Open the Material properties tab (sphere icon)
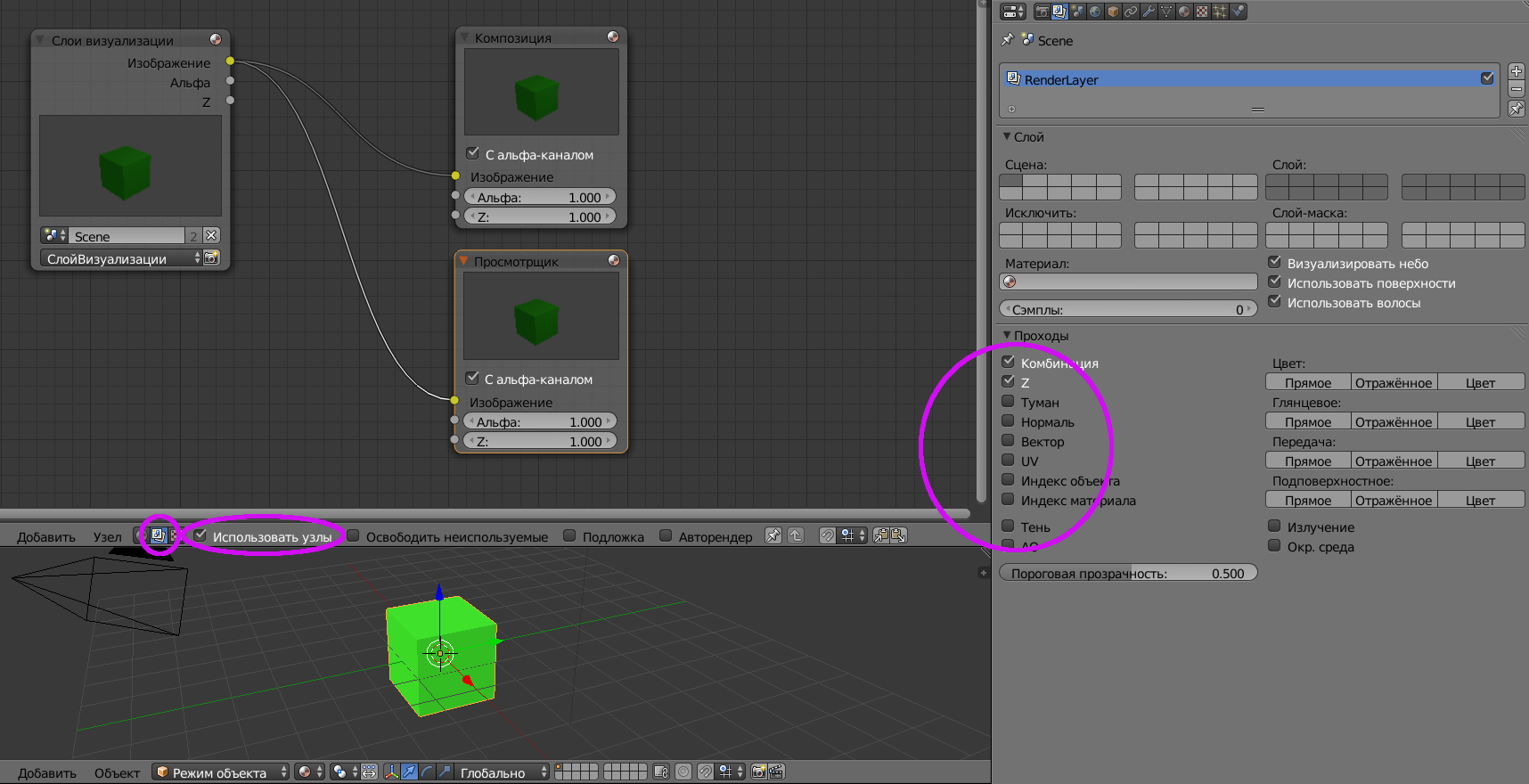Viewport: 1529px width, 784px height. coord(1184,12)
